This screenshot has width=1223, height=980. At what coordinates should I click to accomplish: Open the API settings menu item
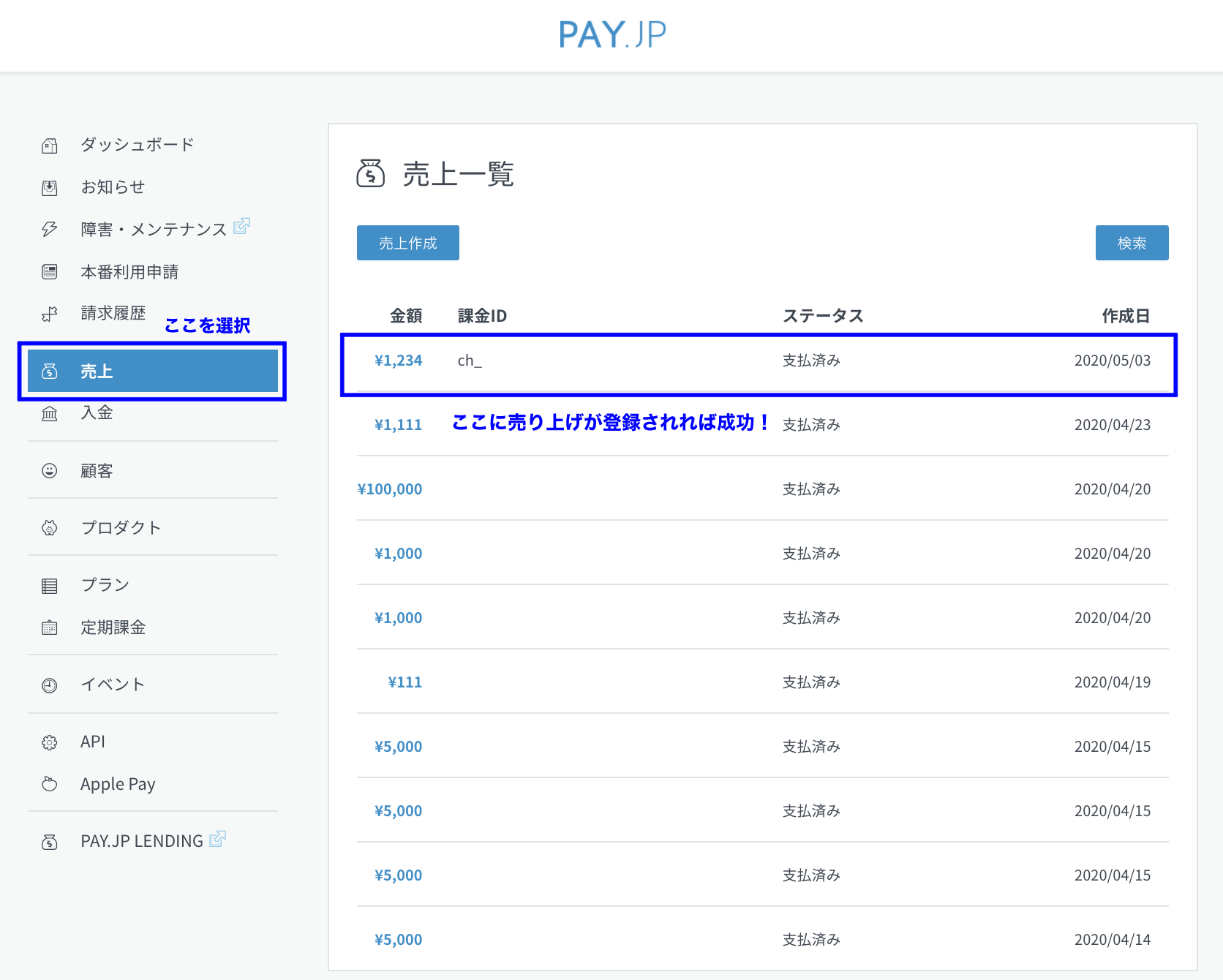coord(93,742)
